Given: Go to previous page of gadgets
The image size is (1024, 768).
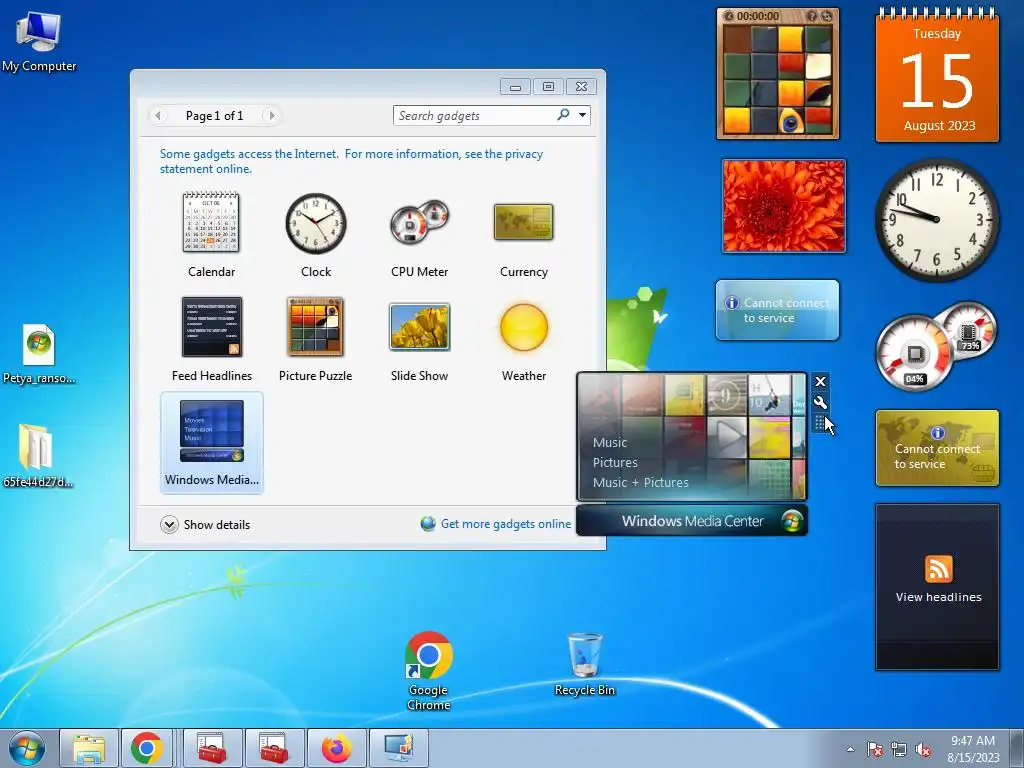Looking at the screenshot, I should 158,116.
